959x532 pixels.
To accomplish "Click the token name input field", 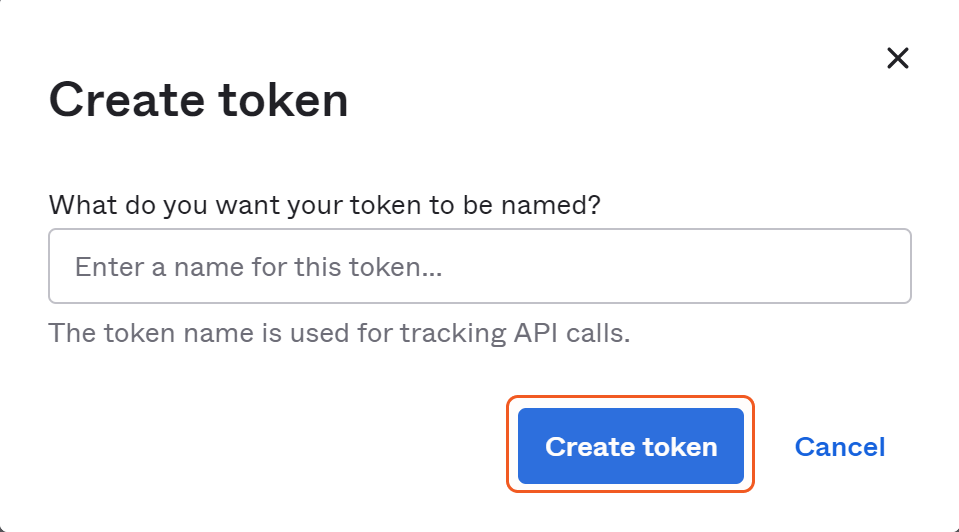I will (480, 266).
